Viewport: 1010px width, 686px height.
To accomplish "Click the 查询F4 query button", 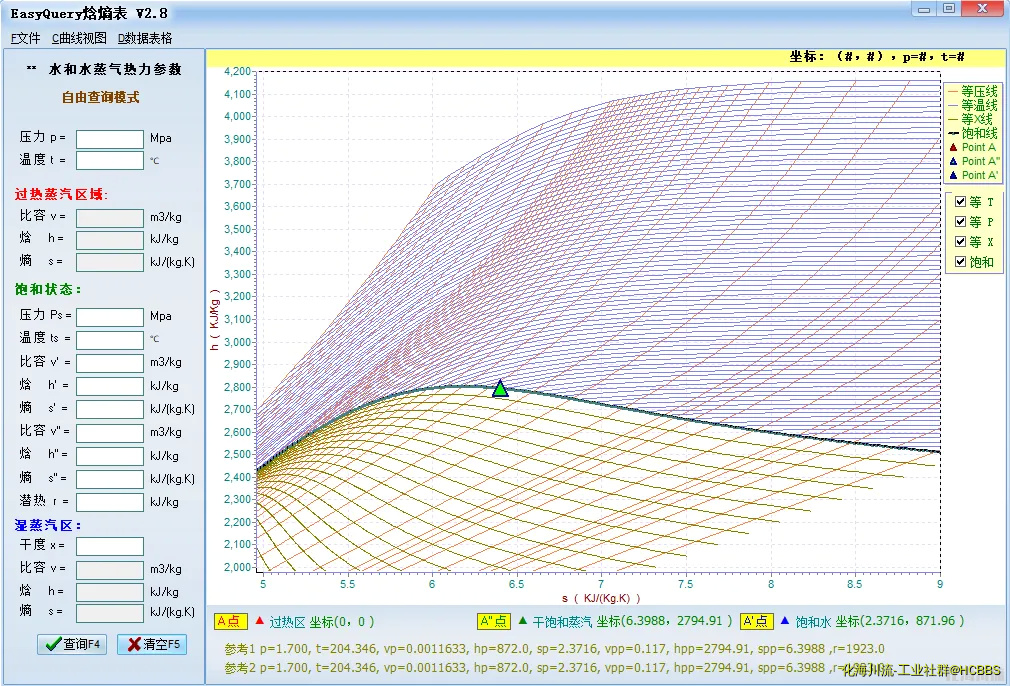I will coord(71,644).
